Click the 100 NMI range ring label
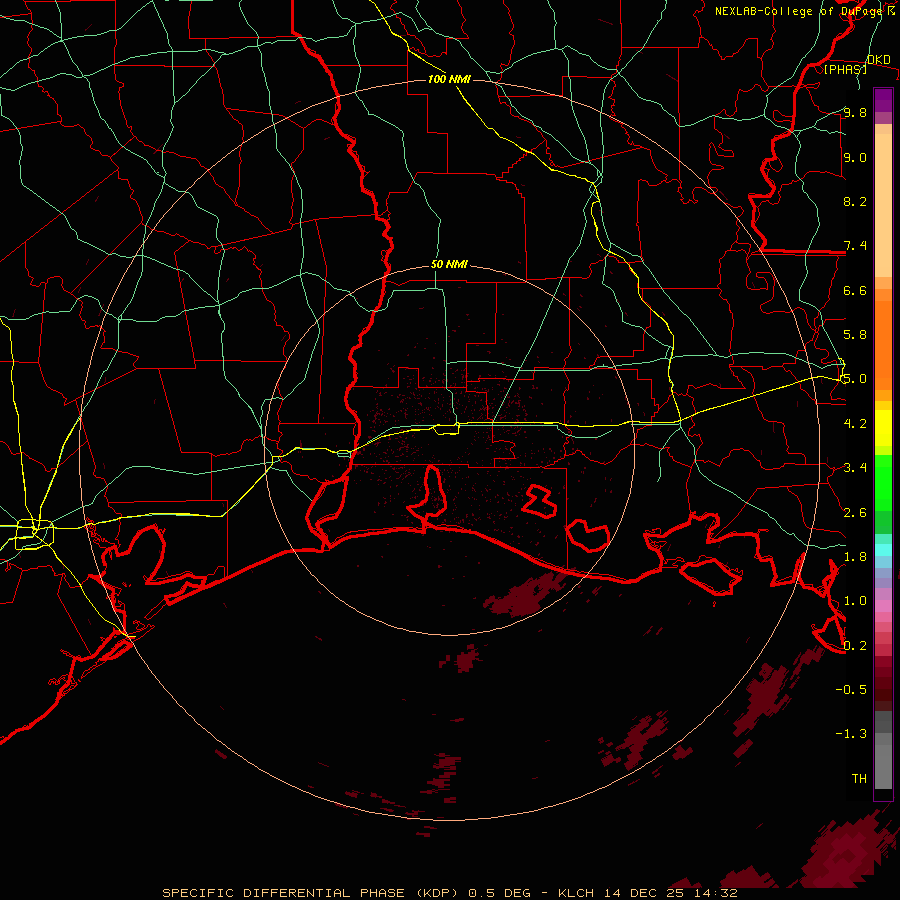This screenshot has width=900, height=900. 449,79
